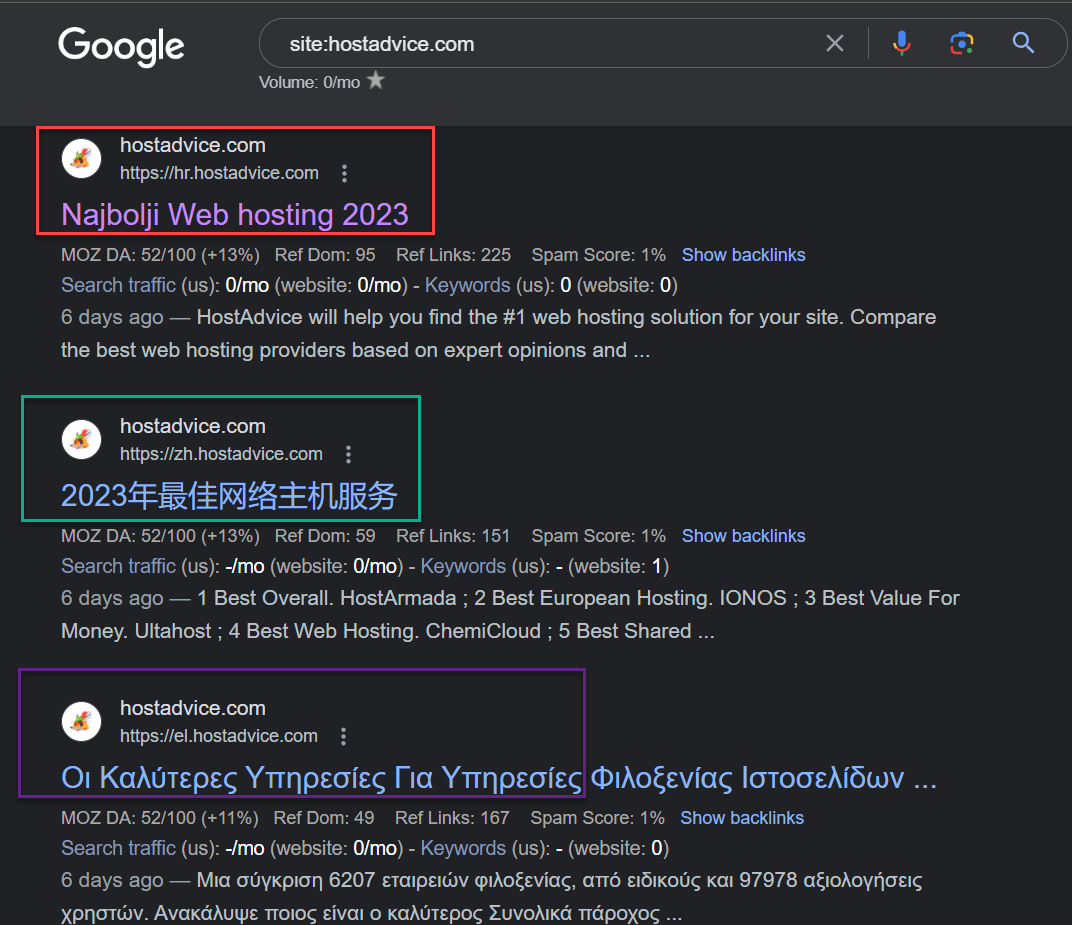Image resolution: width=1072 pixels, height=925 pixels.
Task: Open the Greek Οι Καλύτερες Υπηρεσίες result
Action: coord(499,778)
